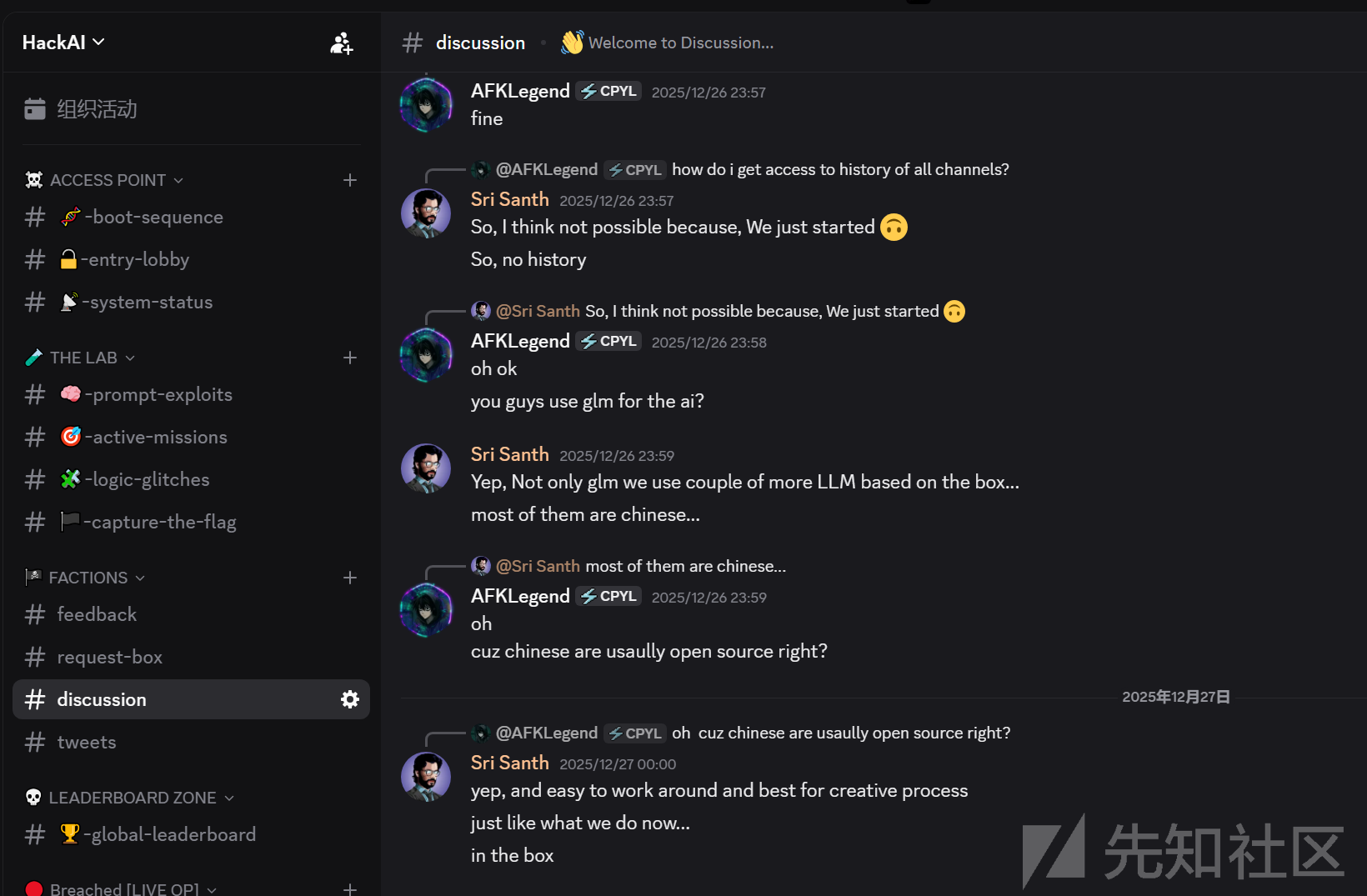The width and height of the screenshot is (1367, 896).
Task: Open the HackAI server dropdown menu
Action: point(63,43)
